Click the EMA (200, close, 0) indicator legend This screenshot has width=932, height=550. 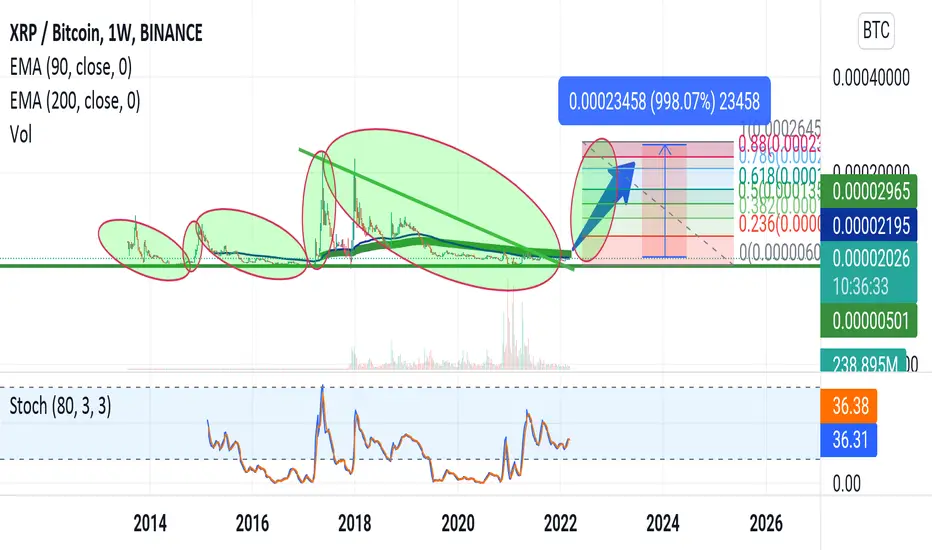pyautogui.click(x=75, y=100)
